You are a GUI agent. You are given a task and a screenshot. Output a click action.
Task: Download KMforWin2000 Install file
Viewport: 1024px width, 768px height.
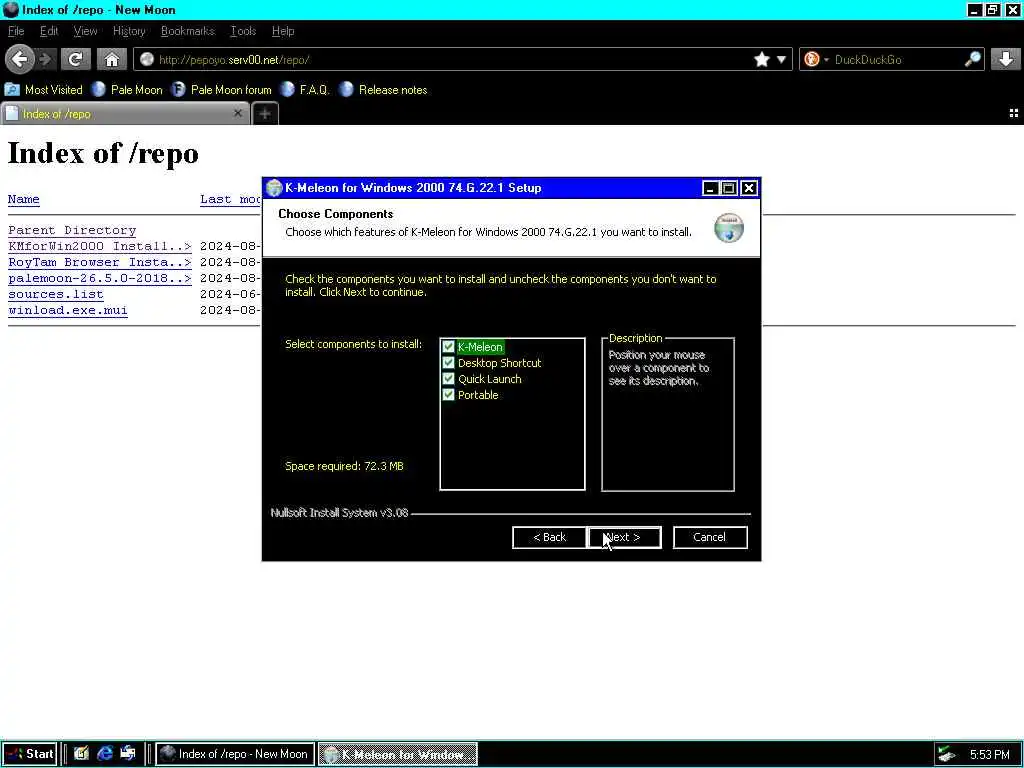click(x=100, y=246)
